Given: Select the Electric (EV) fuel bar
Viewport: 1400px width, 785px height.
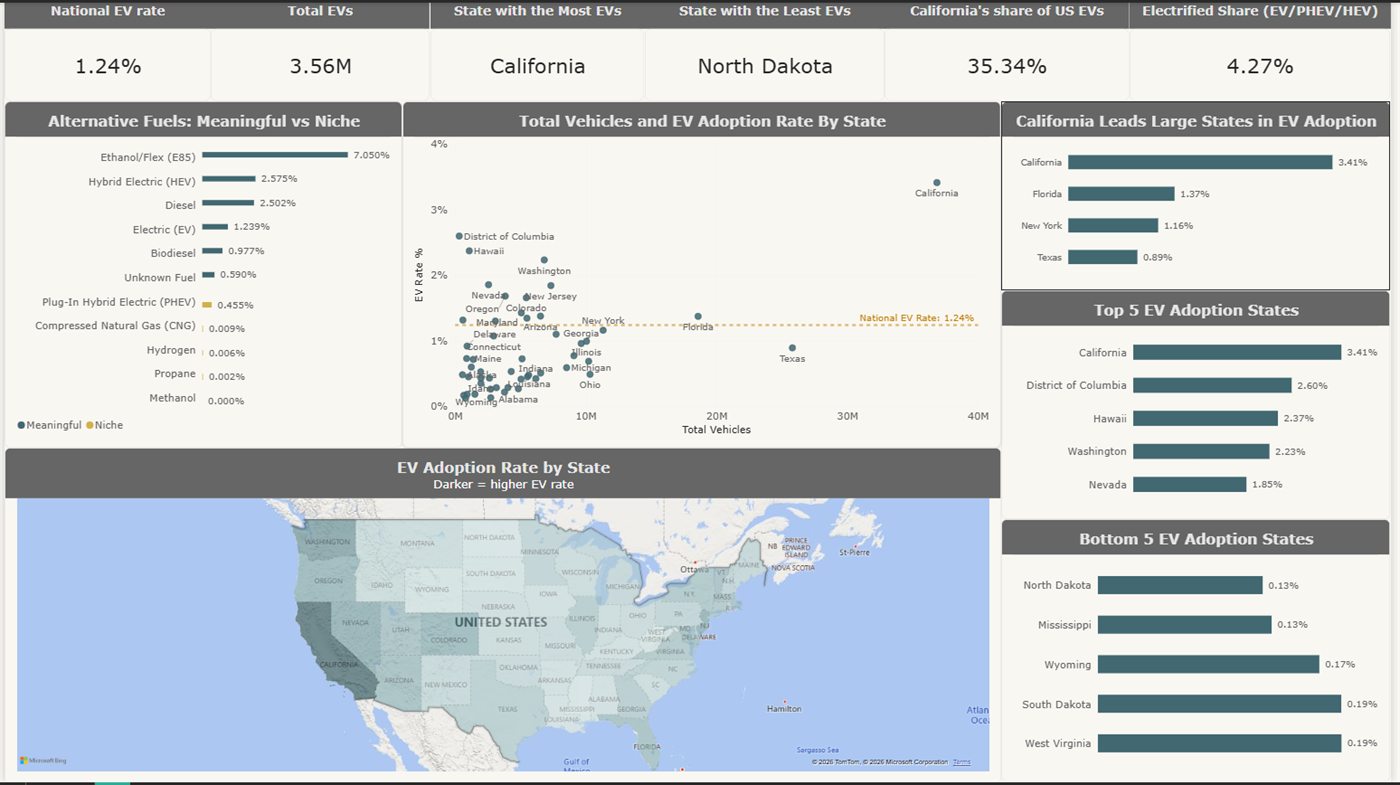Looking at the screenshot, I should pyautogui.click(x=215, y=227).
